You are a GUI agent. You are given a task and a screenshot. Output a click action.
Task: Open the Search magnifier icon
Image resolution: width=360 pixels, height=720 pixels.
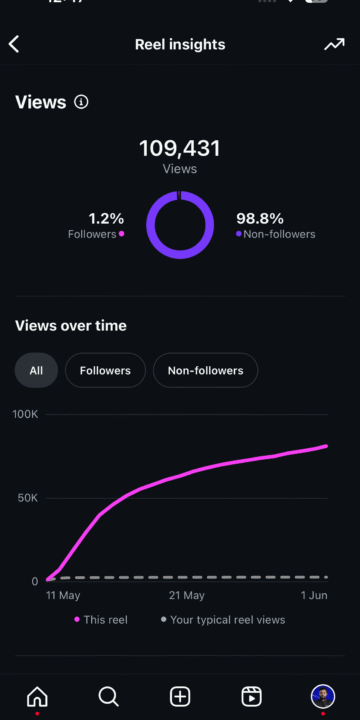click(x=109, y=697)
